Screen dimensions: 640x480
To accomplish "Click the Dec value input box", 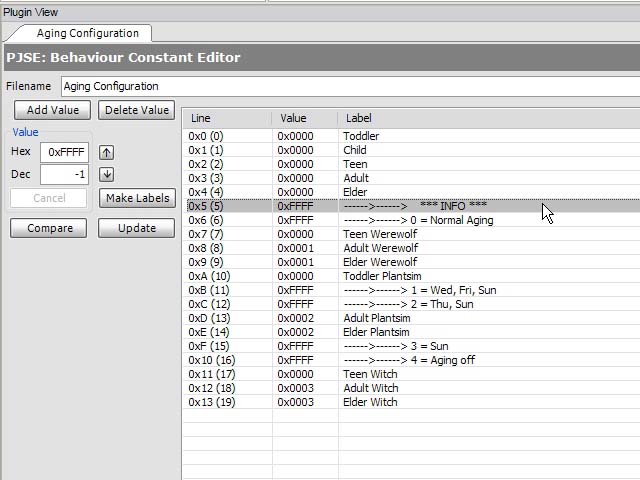I will [64, 175].
